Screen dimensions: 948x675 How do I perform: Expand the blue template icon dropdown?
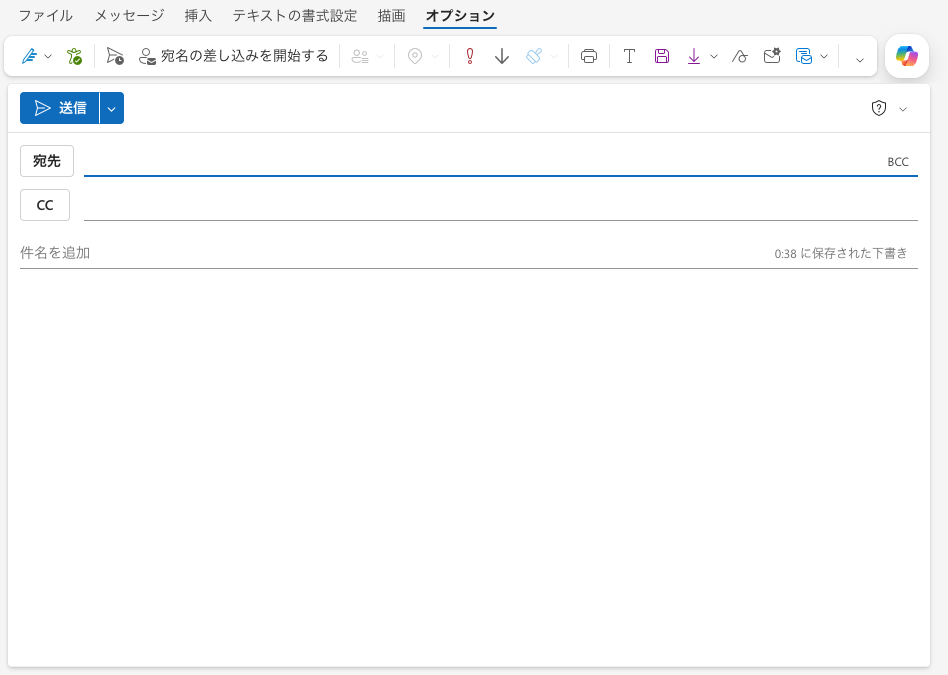pos(824,57)
